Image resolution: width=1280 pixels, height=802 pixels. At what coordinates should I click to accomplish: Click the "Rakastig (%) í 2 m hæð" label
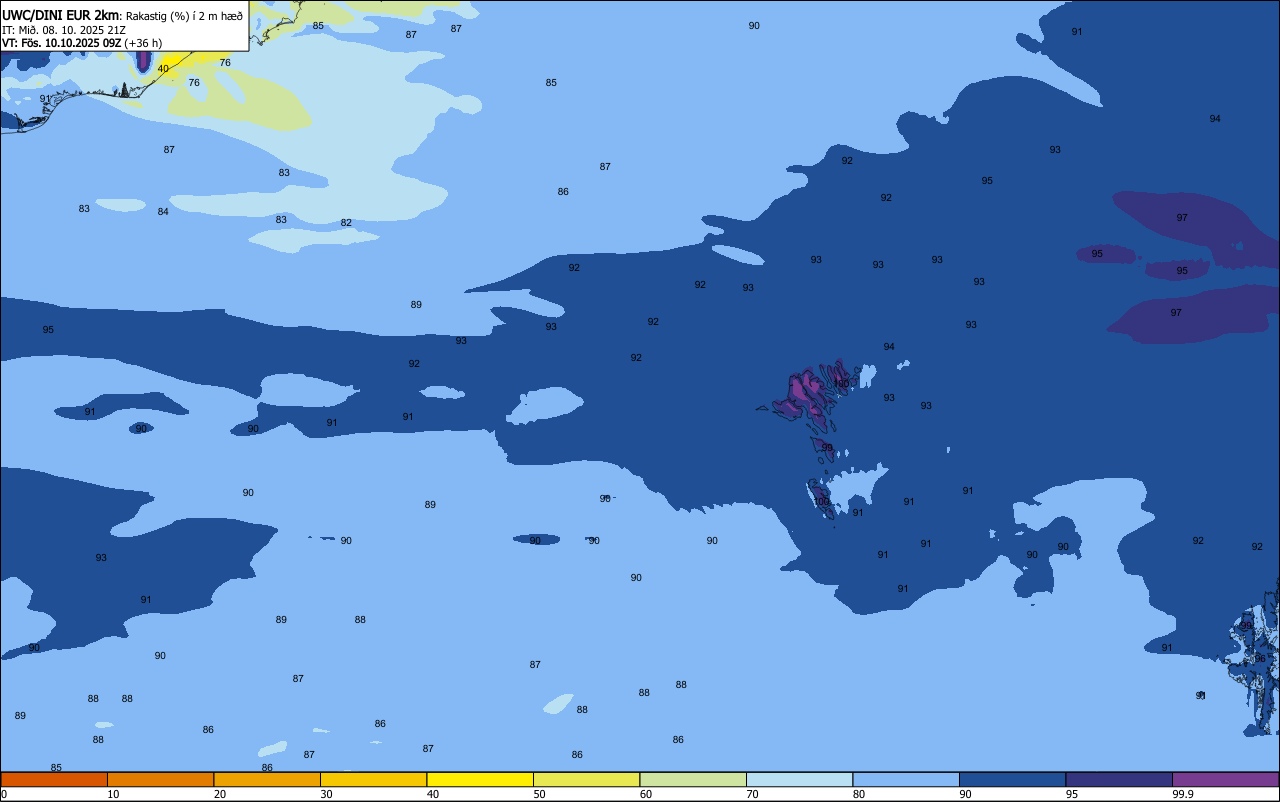point(184,16)
